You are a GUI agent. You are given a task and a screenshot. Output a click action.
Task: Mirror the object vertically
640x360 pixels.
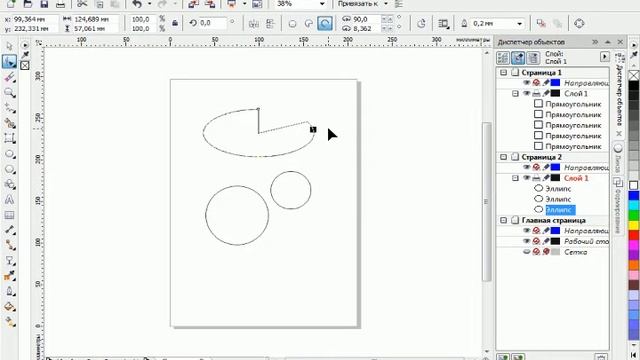click(270, 24)
